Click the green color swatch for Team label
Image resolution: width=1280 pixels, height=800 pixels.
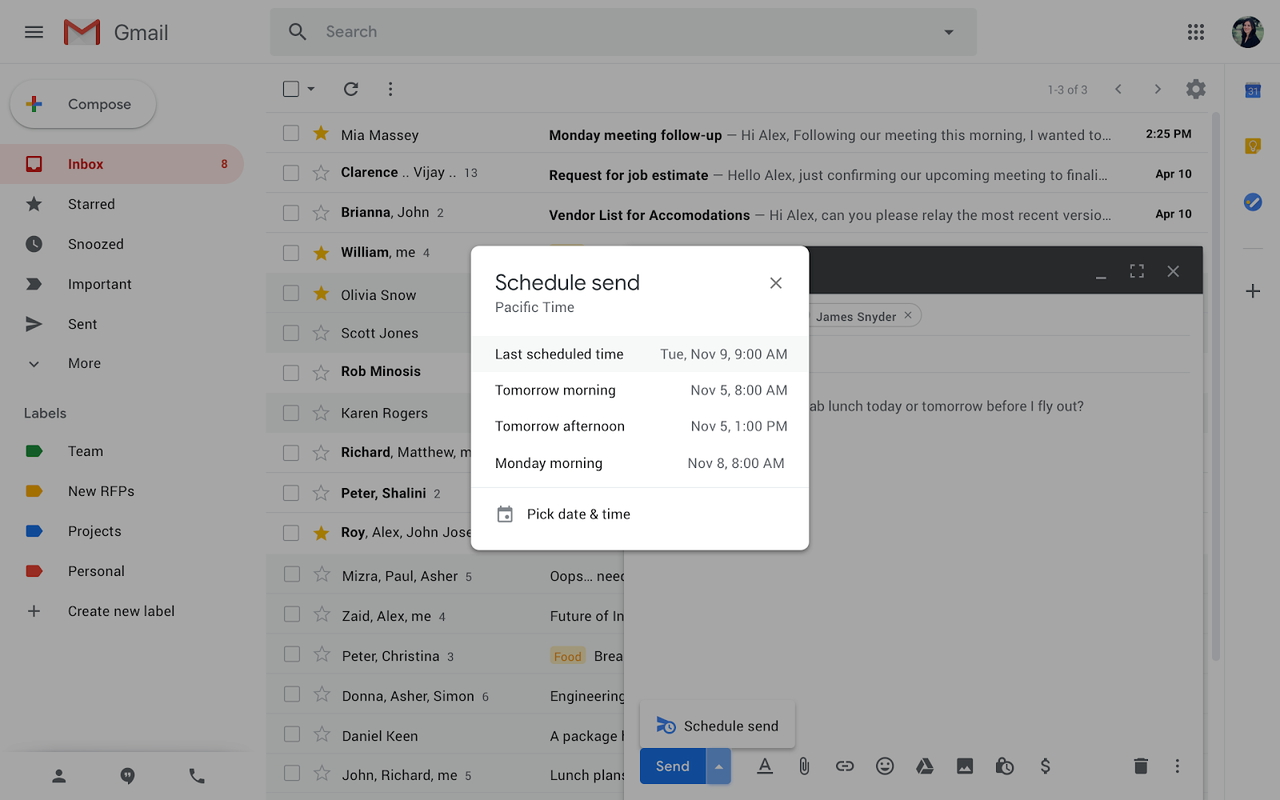tap(33, 451)
